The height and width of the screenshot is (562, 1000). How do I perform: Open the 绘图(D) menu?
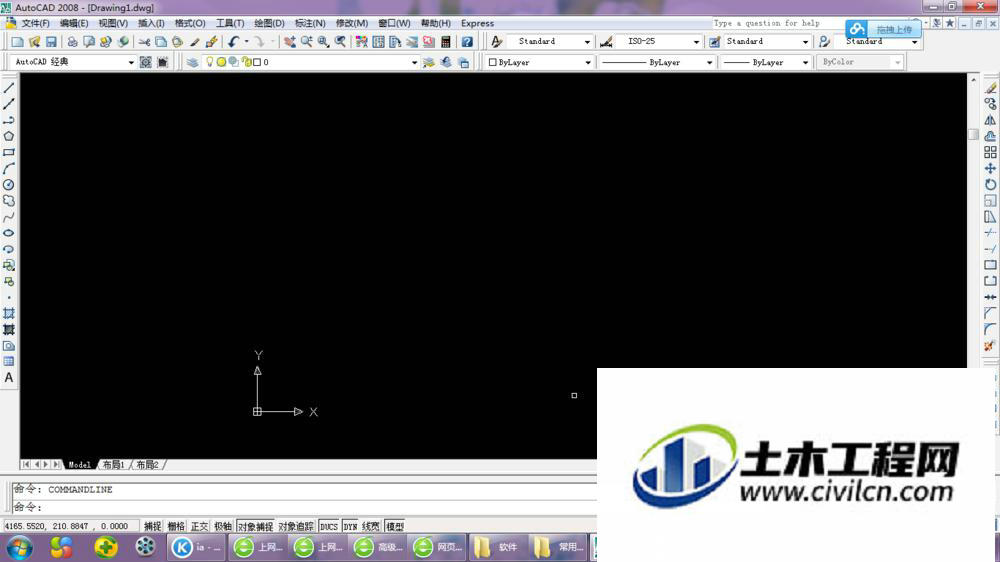click(x=269, y=23)
